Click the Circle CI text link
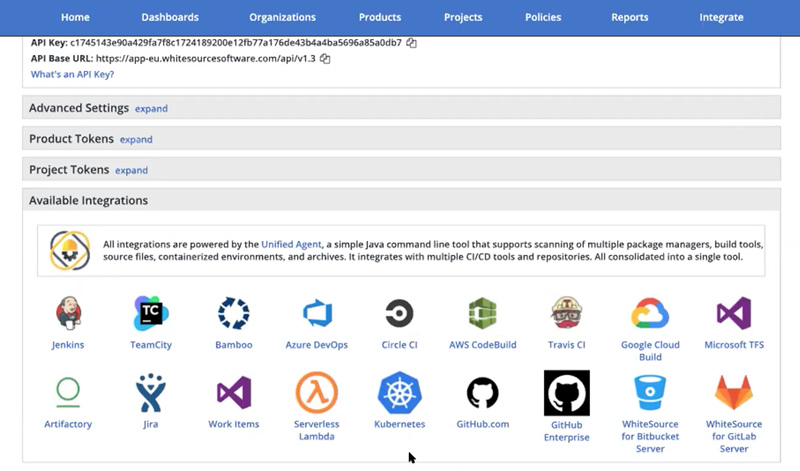The height and width of the screenshot is (471, 800). click(399, 345)
